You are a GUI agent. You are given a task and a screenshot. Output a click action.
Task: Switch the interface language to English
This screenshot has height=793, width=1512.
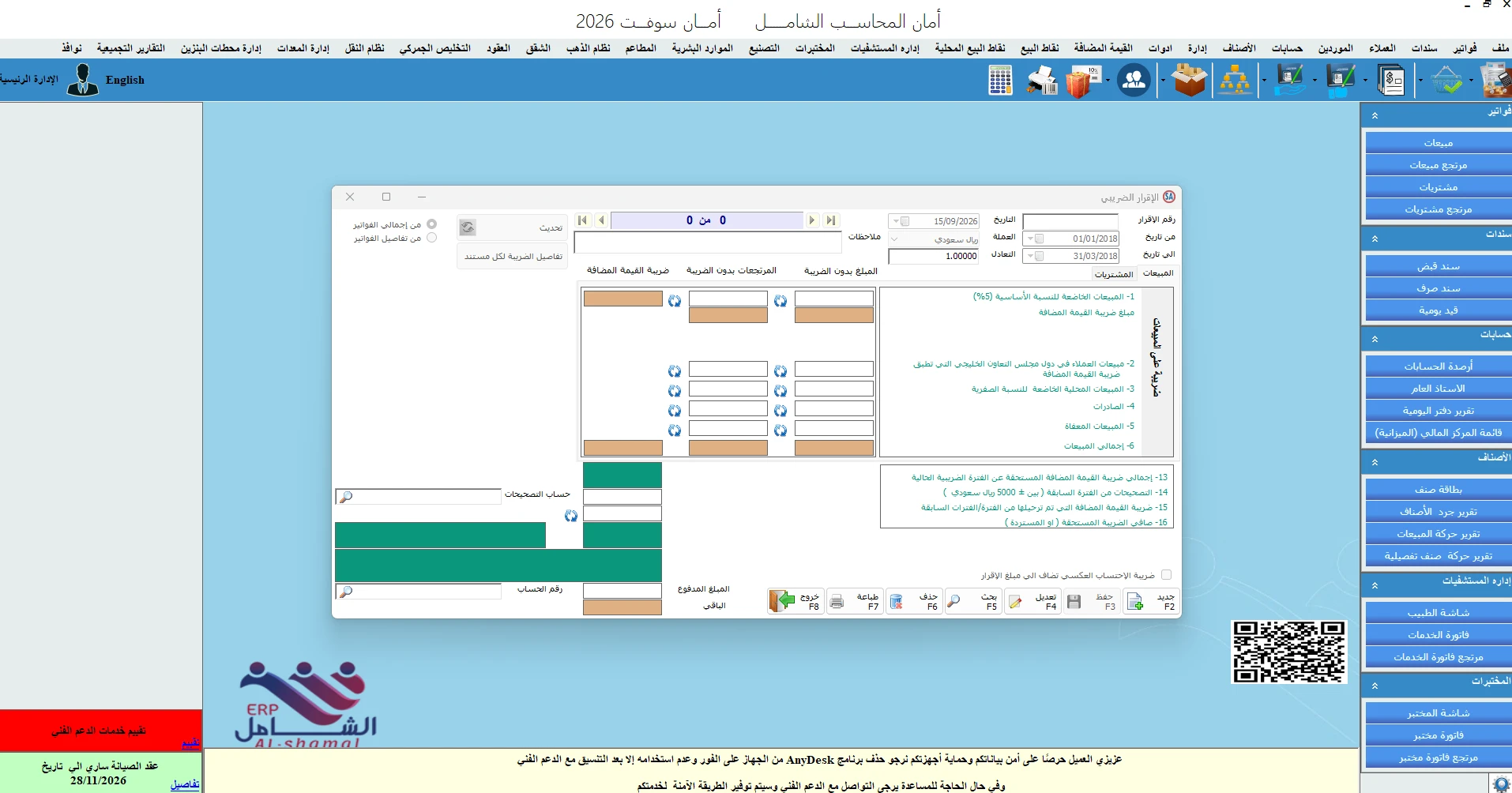tap(125, 80)
